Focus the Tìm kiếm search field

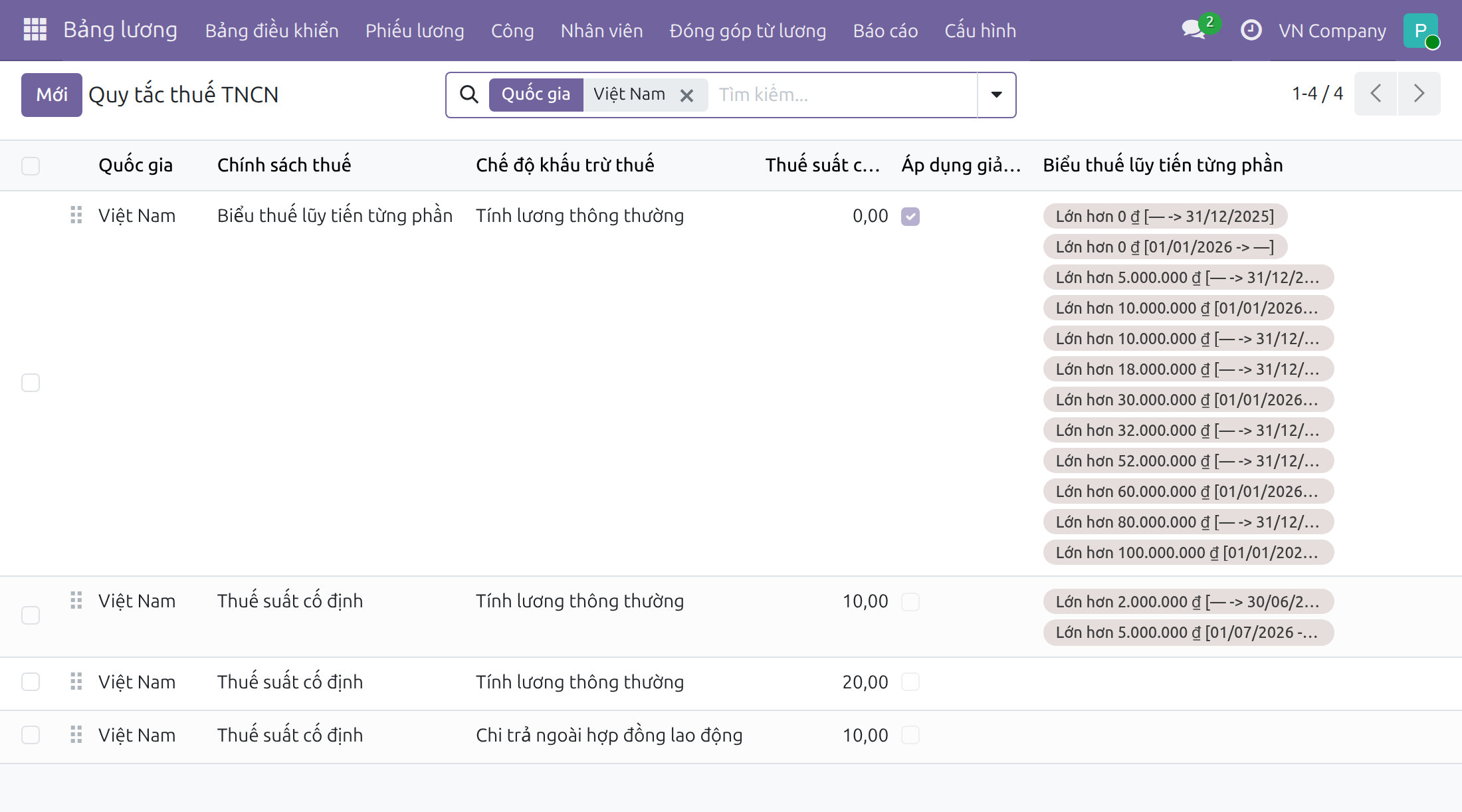click(x=844, y=95)
